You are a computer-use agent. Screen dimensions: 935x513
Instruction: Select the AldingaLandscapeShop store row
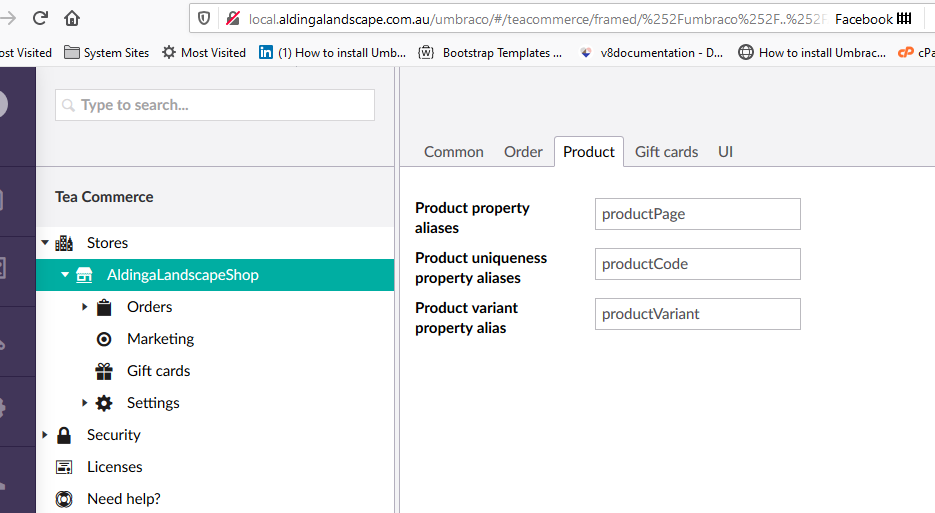tap(215, 275)
